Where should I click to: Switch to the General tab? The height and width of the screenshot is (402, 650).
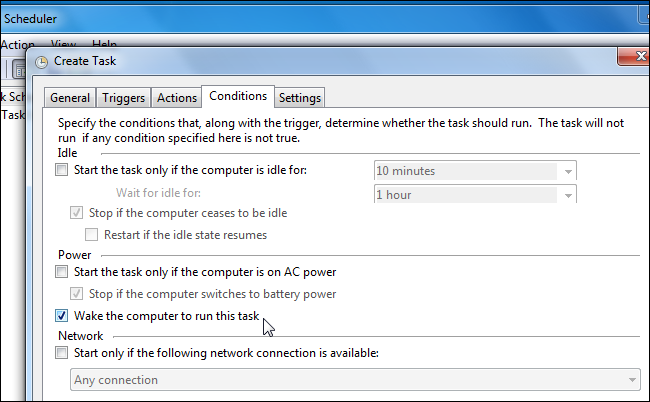tap(70, 98)
